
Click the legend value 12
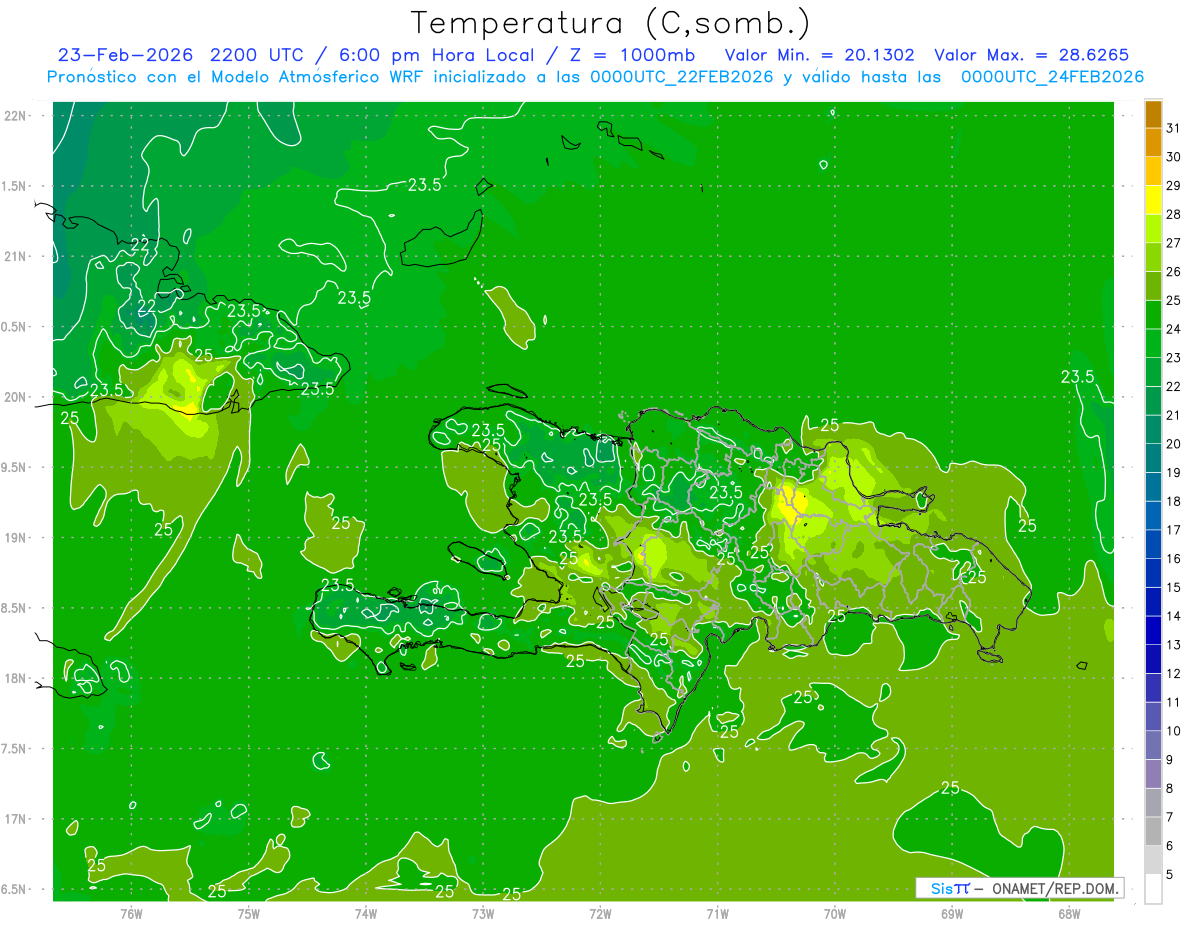(x=1173, y=673)
